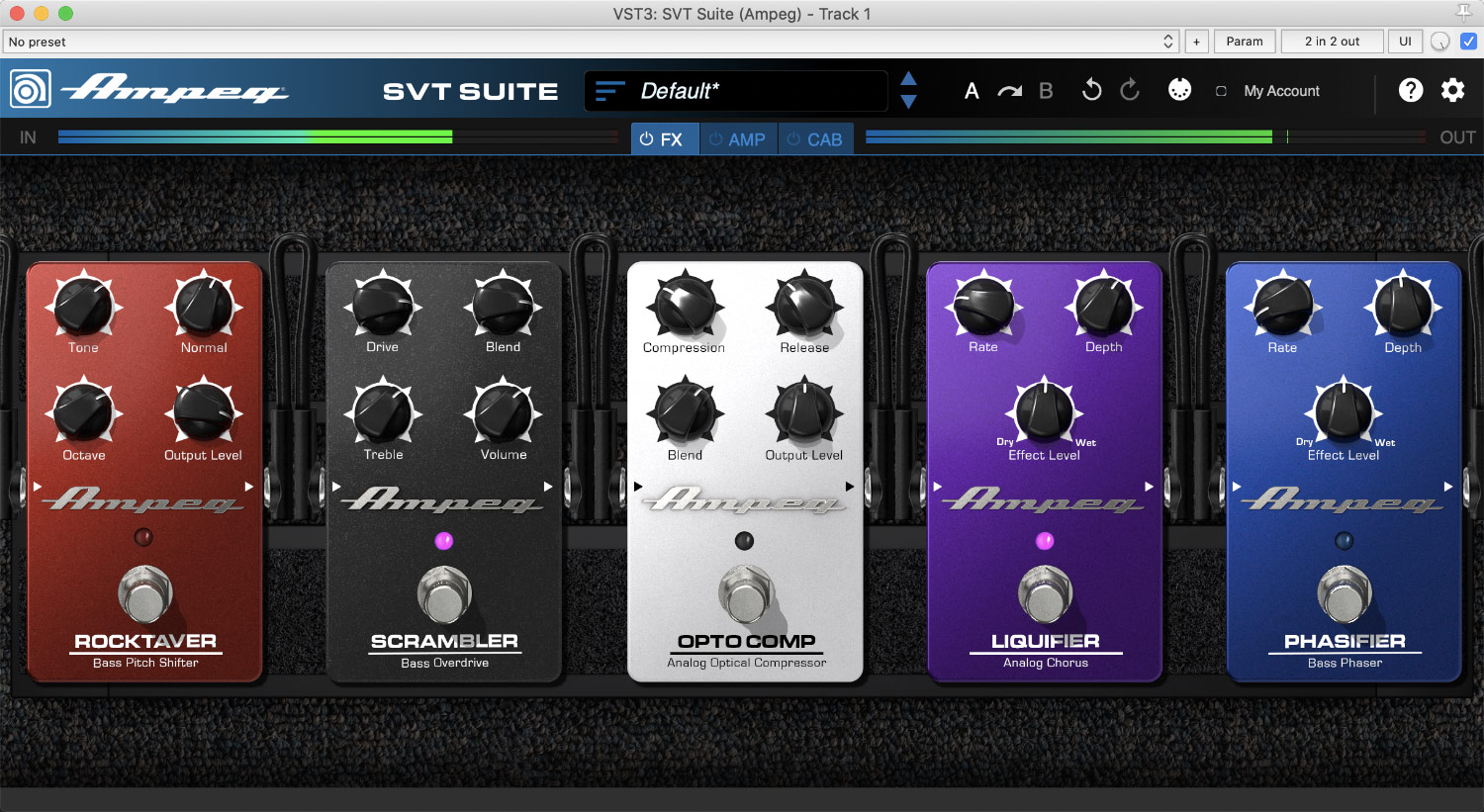This screenshot has width=1484, height=812.
Task: Click the Opto Comp Release knob
Action: 804,306
